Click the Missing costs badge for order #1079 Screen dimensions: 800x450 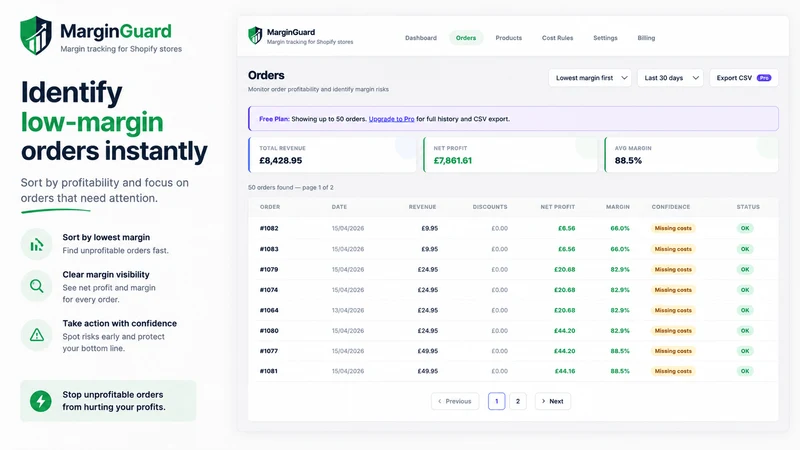click(673, 269)
